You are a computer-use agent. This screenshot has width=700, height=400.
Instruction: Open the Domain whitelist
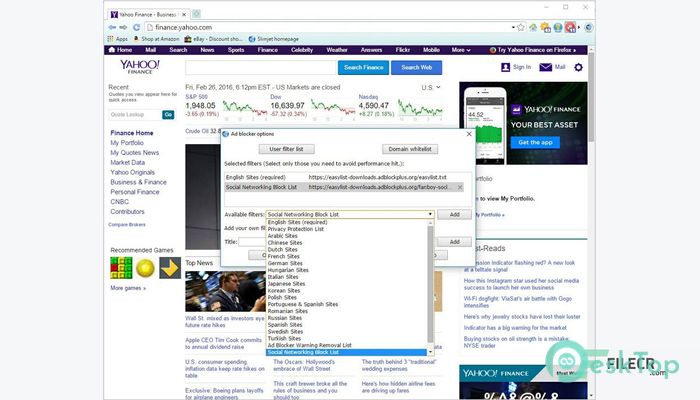coord(410,149)
